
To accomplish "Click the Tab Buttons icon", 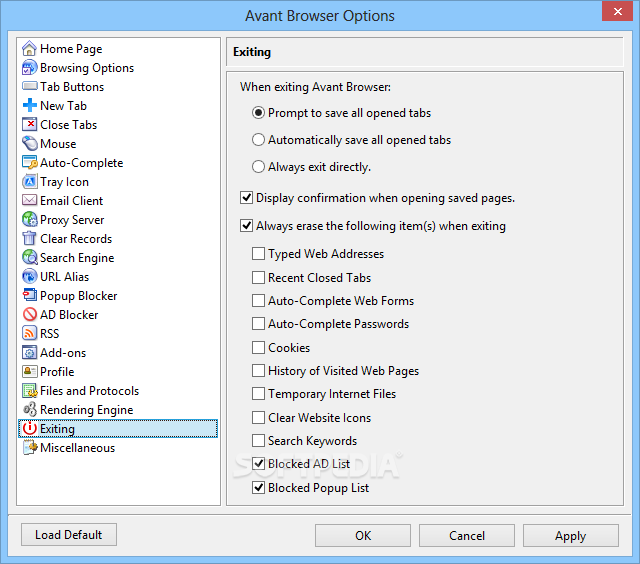I will [29, 87].
